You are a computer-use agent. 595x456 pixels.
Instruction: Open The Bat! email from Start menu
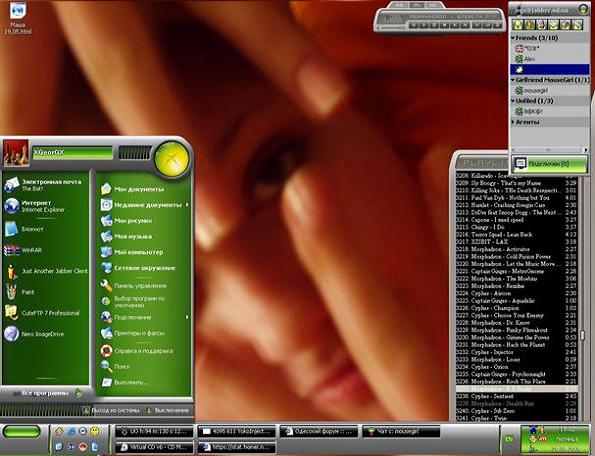(45, 185)
